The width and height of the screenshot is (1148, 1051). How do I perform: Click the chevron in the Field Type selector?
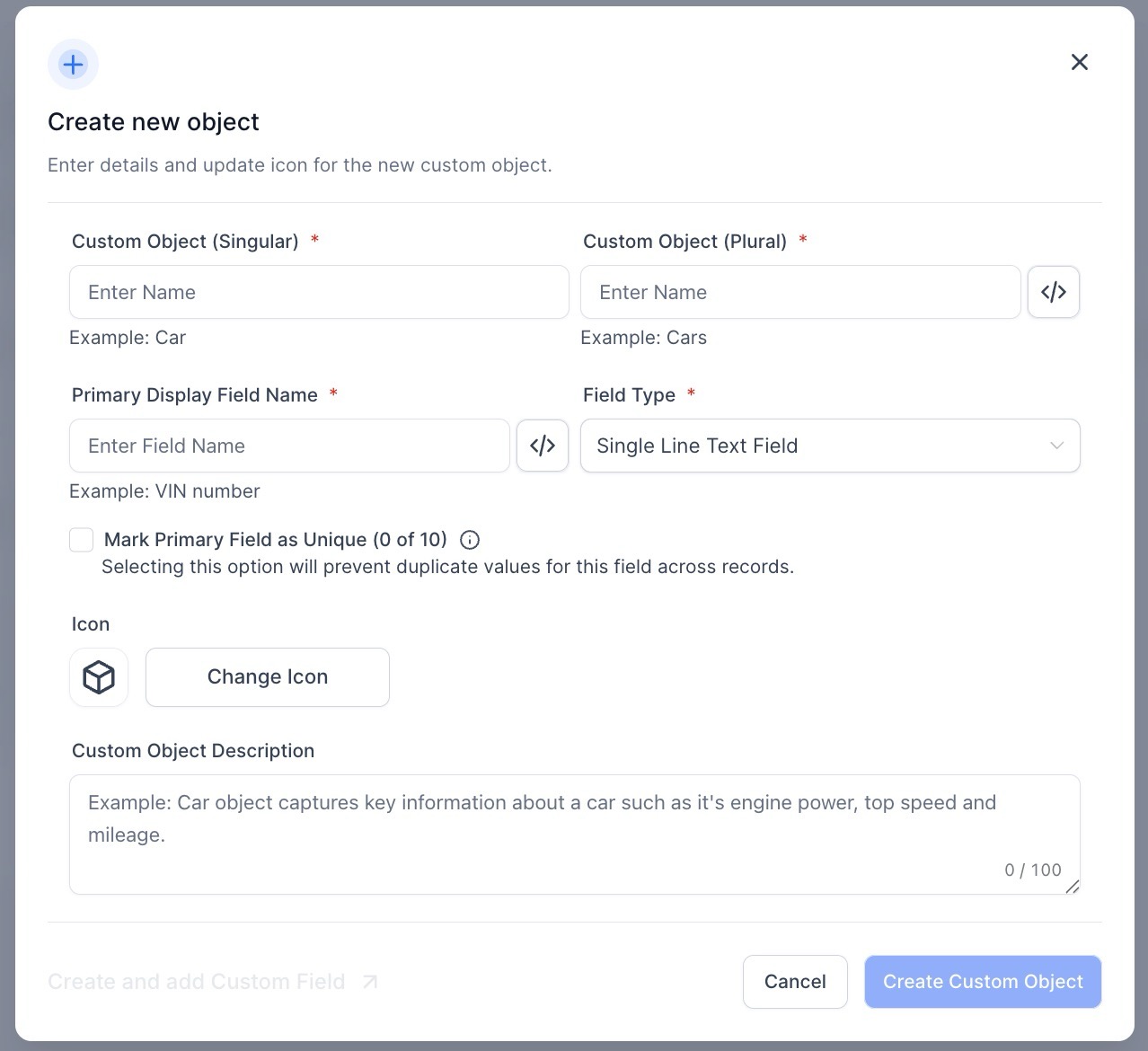pyautogui.click(x=1056, y=446)
